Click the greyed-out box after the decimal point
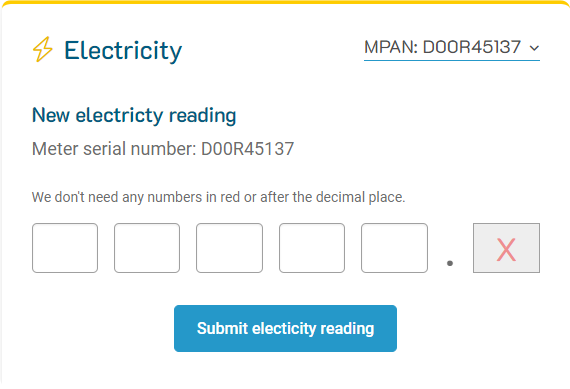 [x=506, y=248]
